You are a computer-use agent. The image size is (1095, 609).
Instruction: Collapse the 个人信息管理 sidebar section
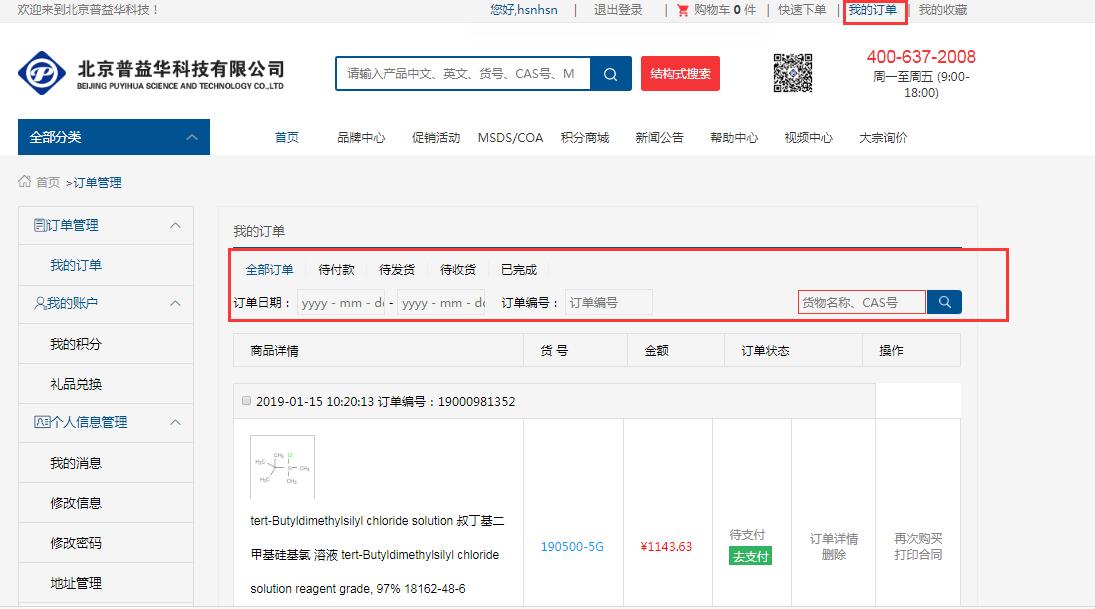click(x=175, y=422)
